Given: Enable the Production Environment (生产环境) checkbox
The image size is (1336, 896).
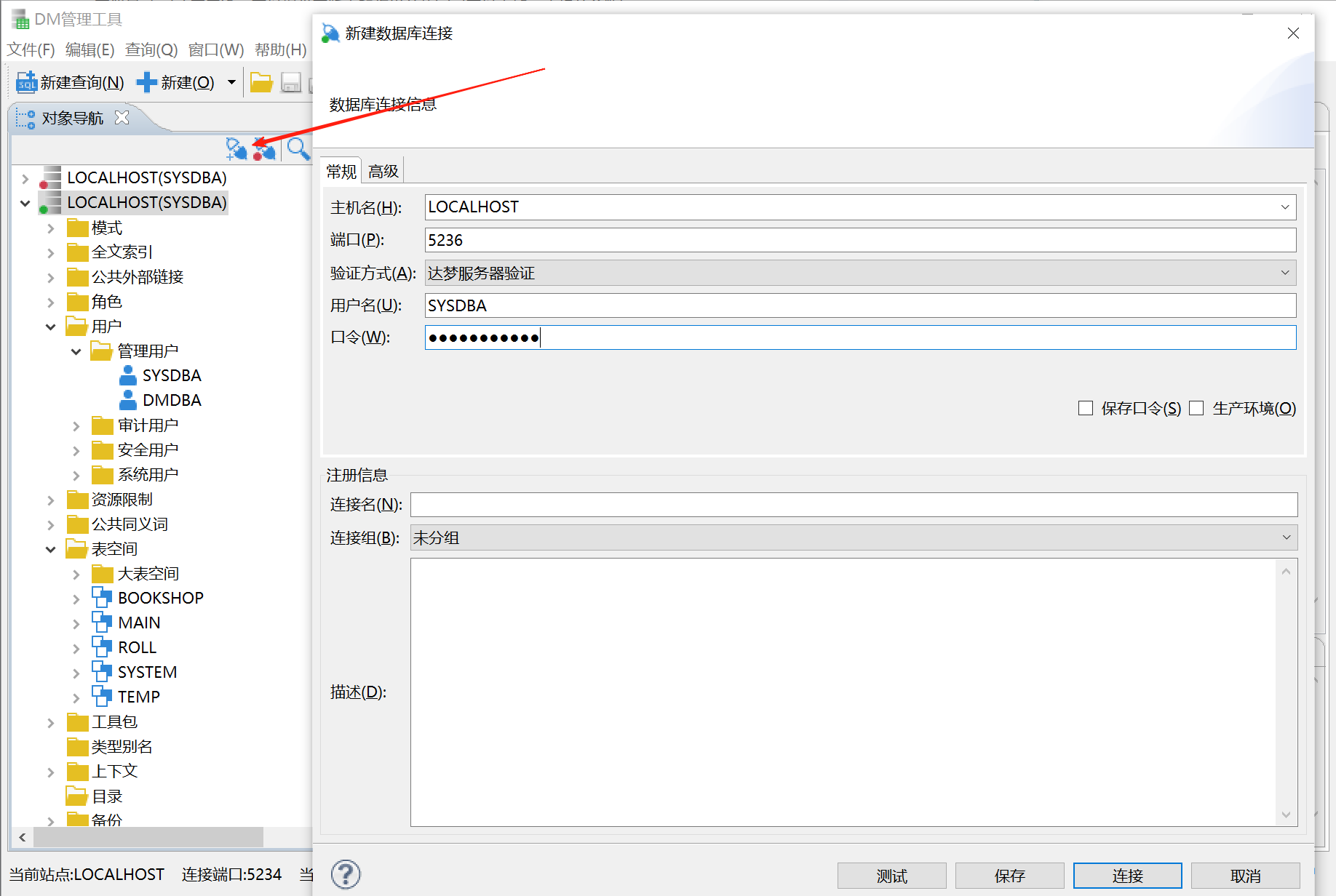Looking at the screenshot, I should coord(1196,408).
